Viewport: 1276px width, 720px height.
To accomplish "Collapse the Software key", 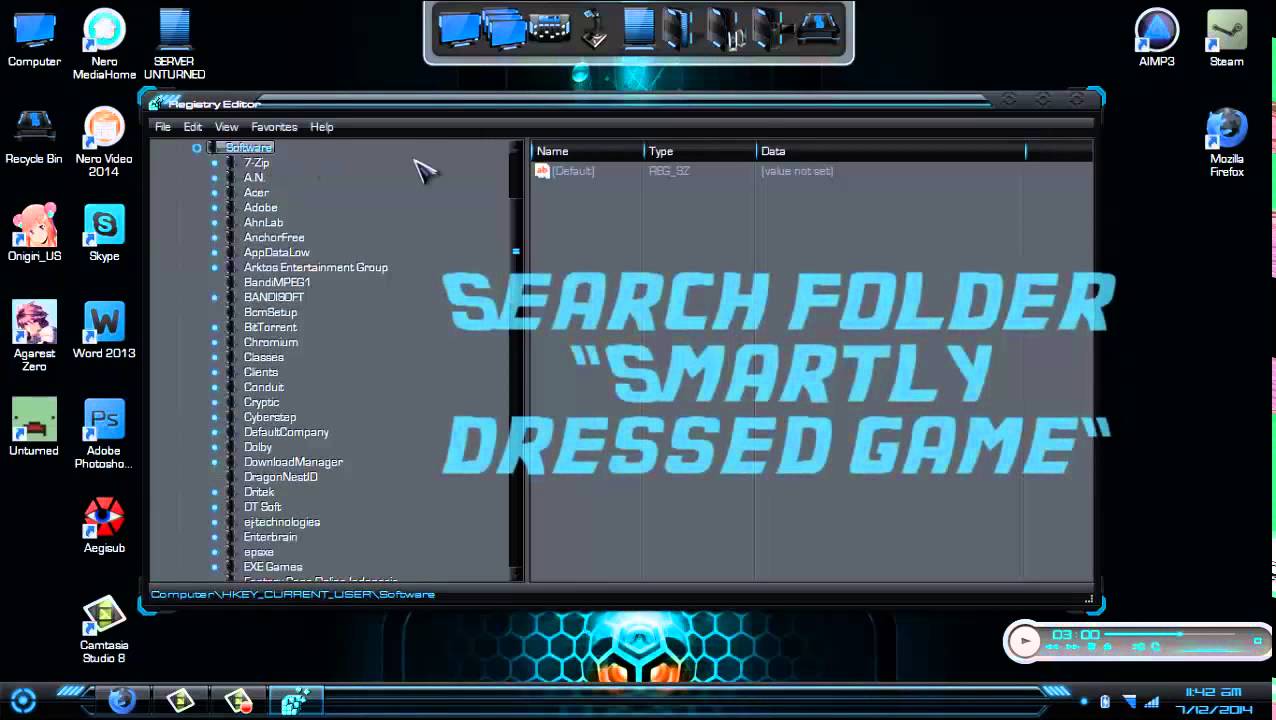I will point(197,148).
